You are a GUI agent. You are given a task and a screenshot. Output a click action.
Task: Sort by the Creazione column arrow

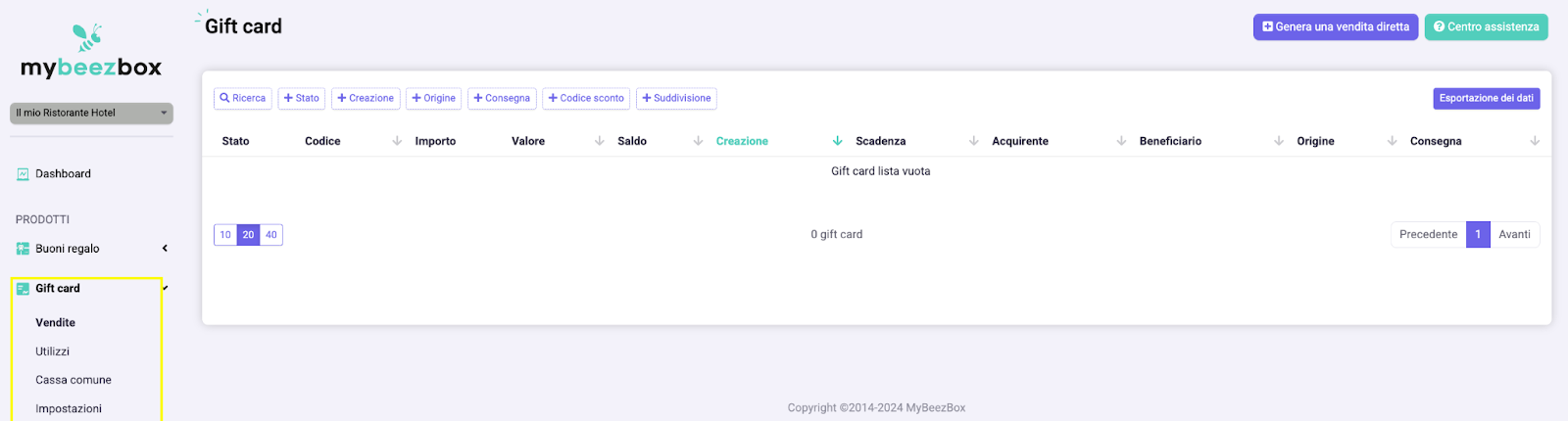point(837,141)
